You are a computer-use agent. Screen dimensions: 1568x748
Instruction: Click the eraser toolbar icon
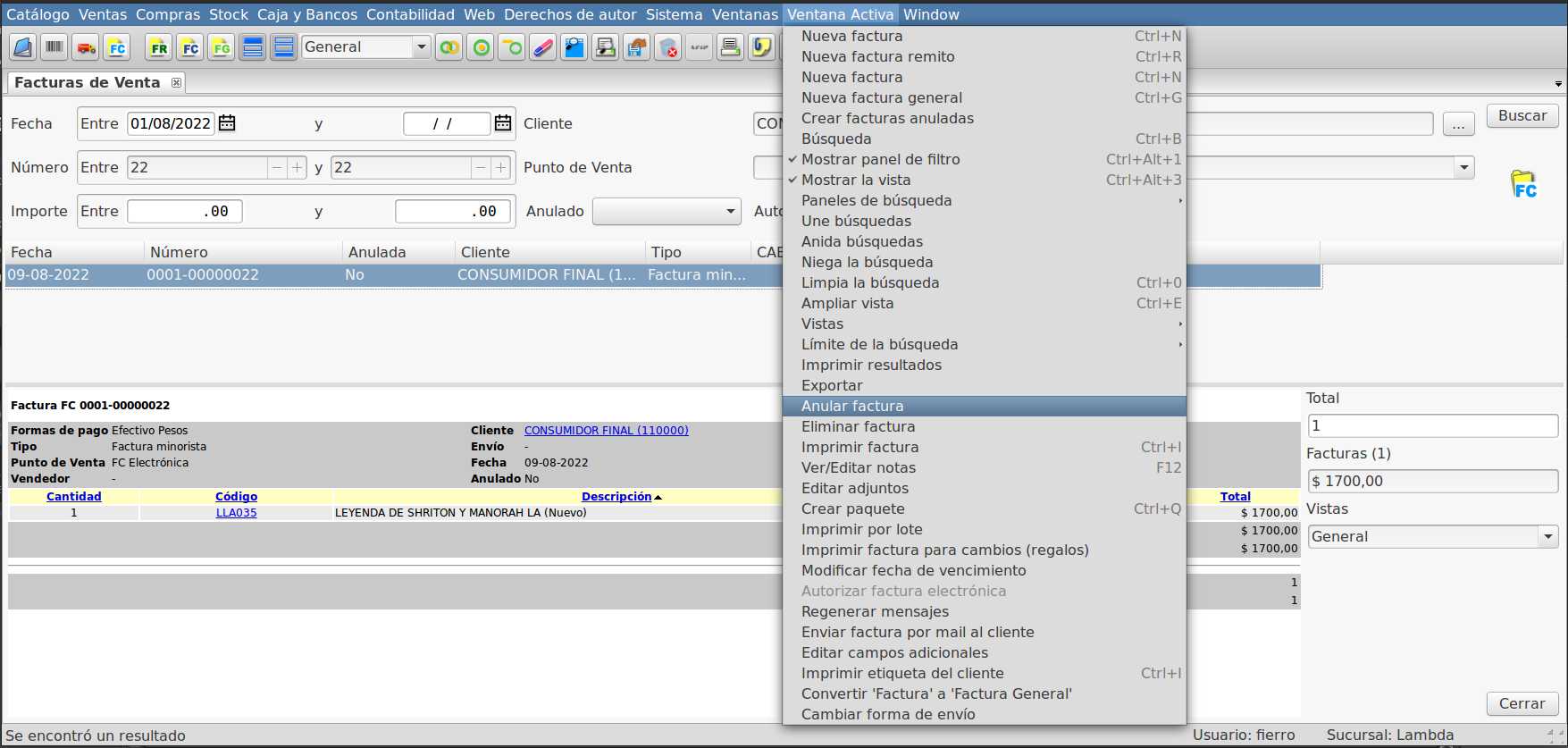[x=543, y=47]
